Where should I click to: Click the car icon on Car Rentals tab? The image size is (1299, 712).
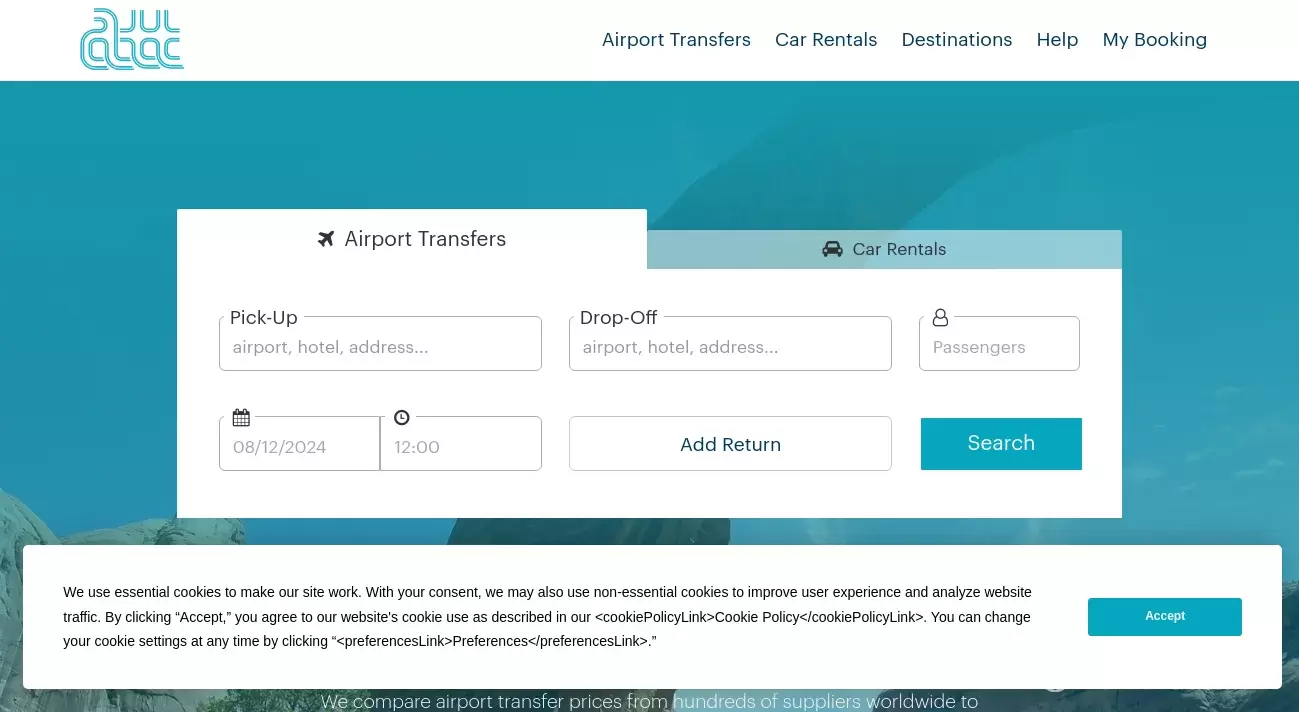click(833, 249)
